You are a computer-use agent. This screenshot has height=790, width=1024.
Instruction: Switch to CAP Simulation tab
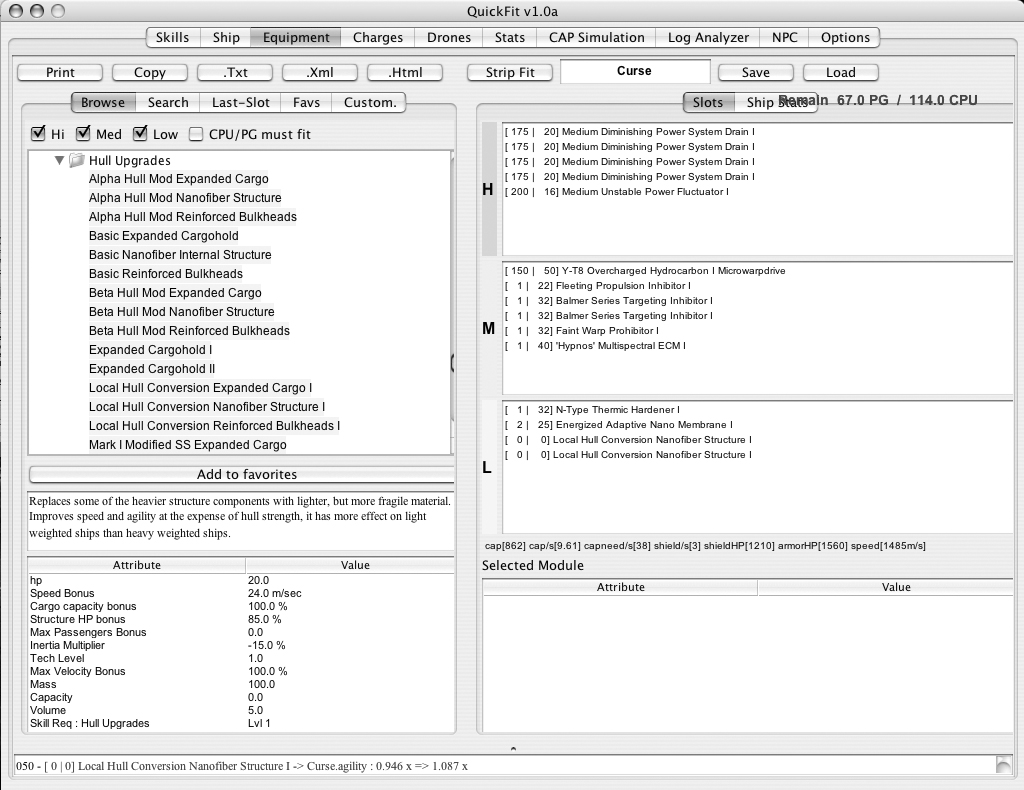pos(596,37)
